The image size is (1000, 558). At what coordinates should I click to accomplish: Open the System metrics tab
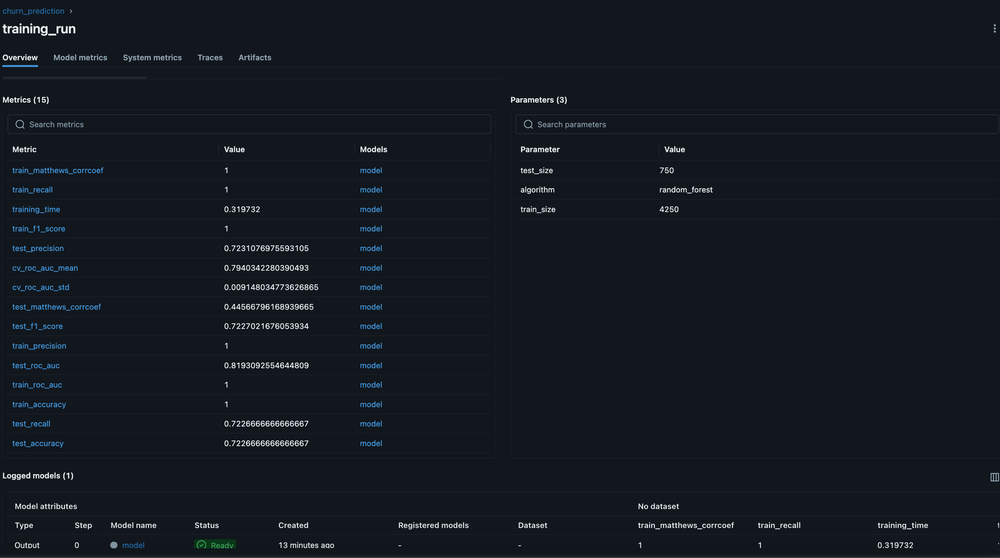tap(152, 58)
